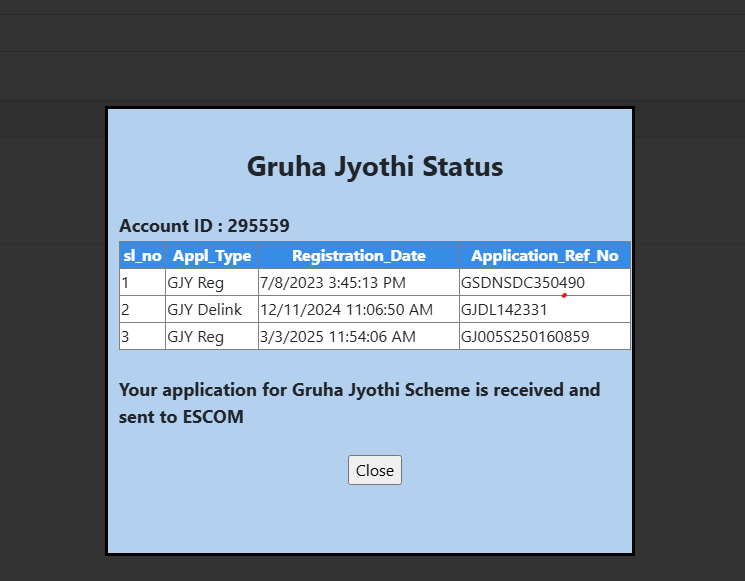Select the Registration_Date column header
745x581 pixels.
click(x=359, y=256)
